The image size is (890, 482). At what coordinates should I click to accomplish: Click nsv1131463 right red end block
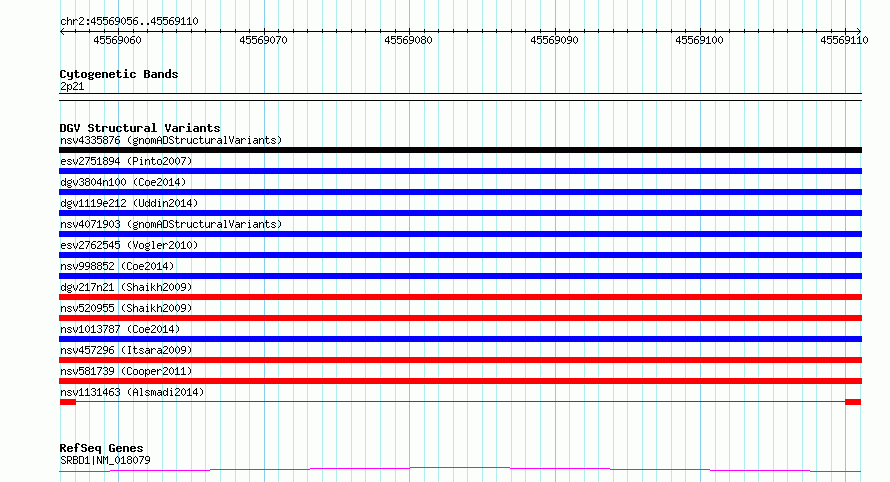(x=853, y=402)
